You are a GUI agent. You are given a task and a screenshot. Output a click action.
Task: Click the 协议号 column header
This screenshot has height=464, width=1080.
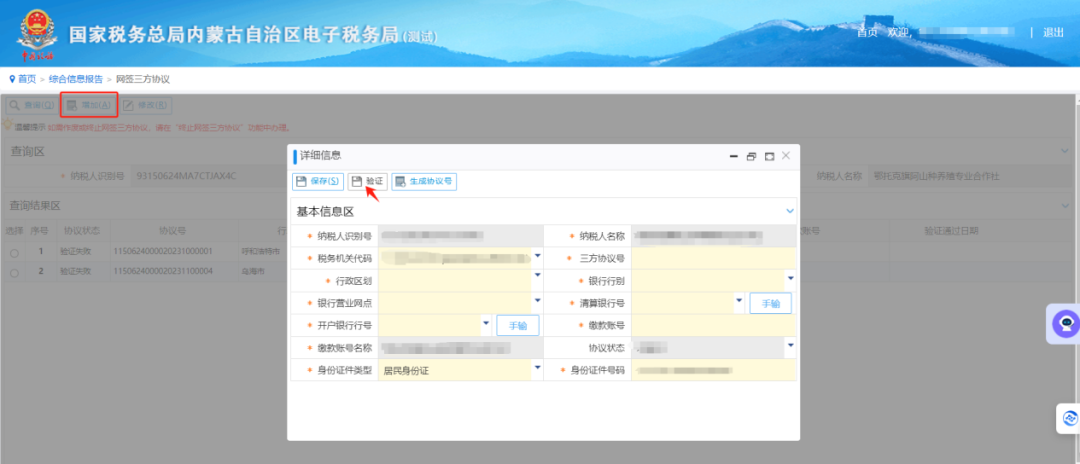pos(173,231)
